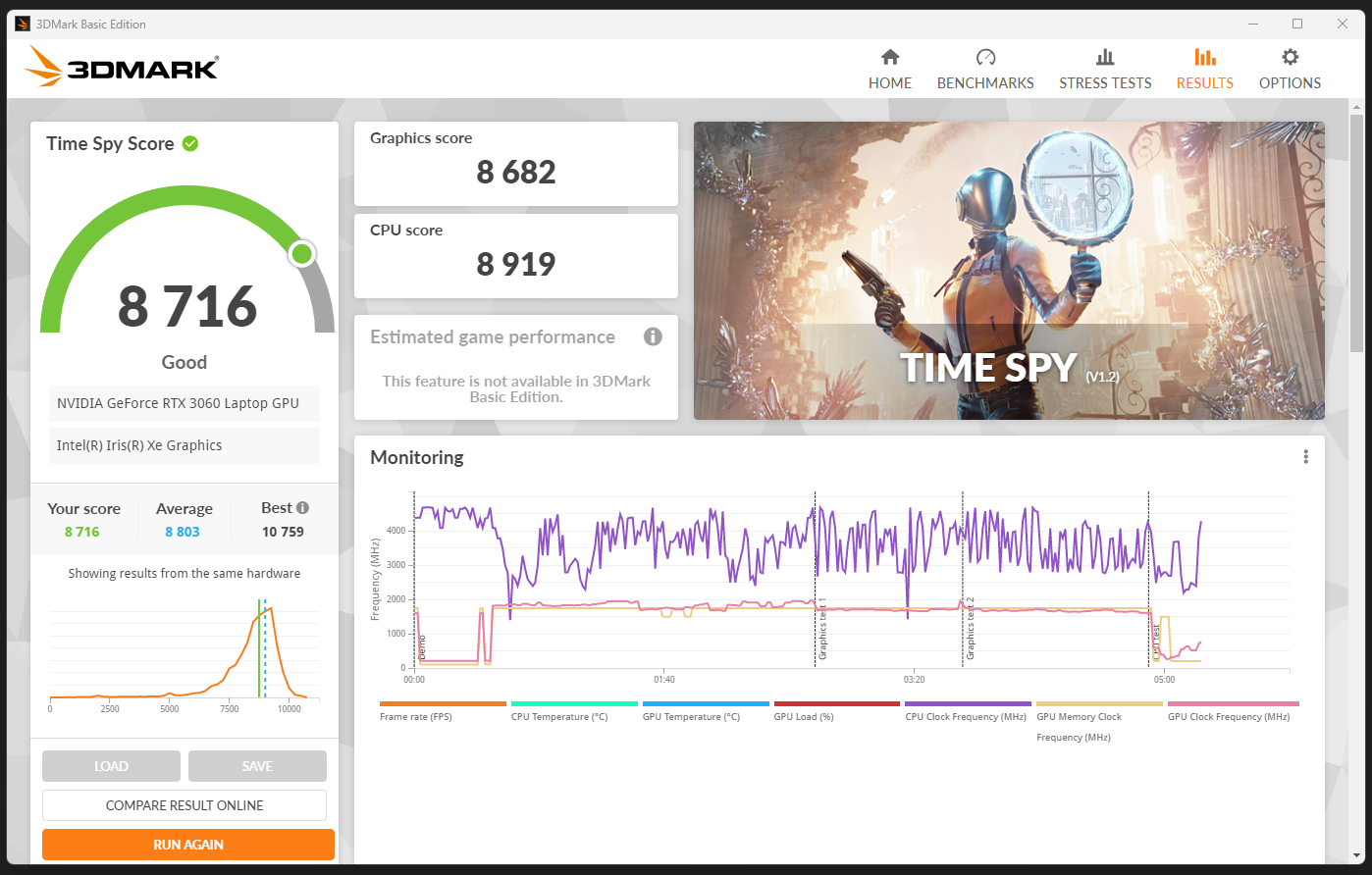Screen dimensions: 1372x875
Task: Click the 3DMark logo in header
Action: 122,67
